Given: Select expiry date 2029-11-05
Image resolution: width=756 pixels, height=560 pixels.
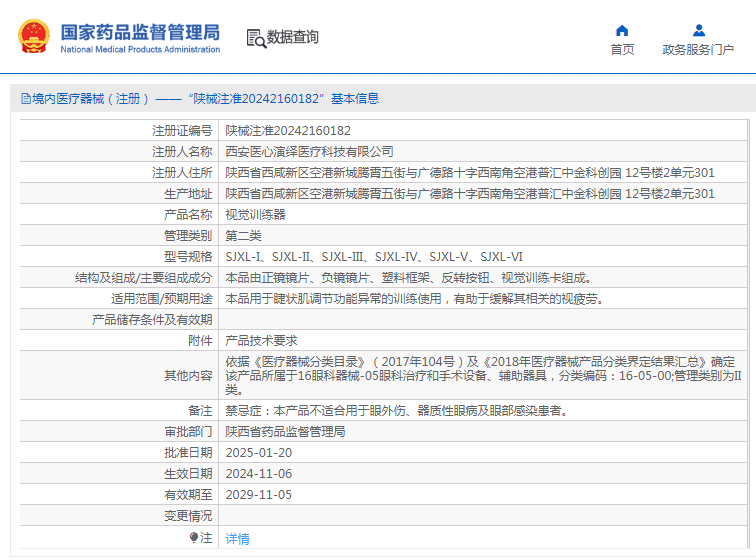Looking at the screenshot, I should [258, 495].
